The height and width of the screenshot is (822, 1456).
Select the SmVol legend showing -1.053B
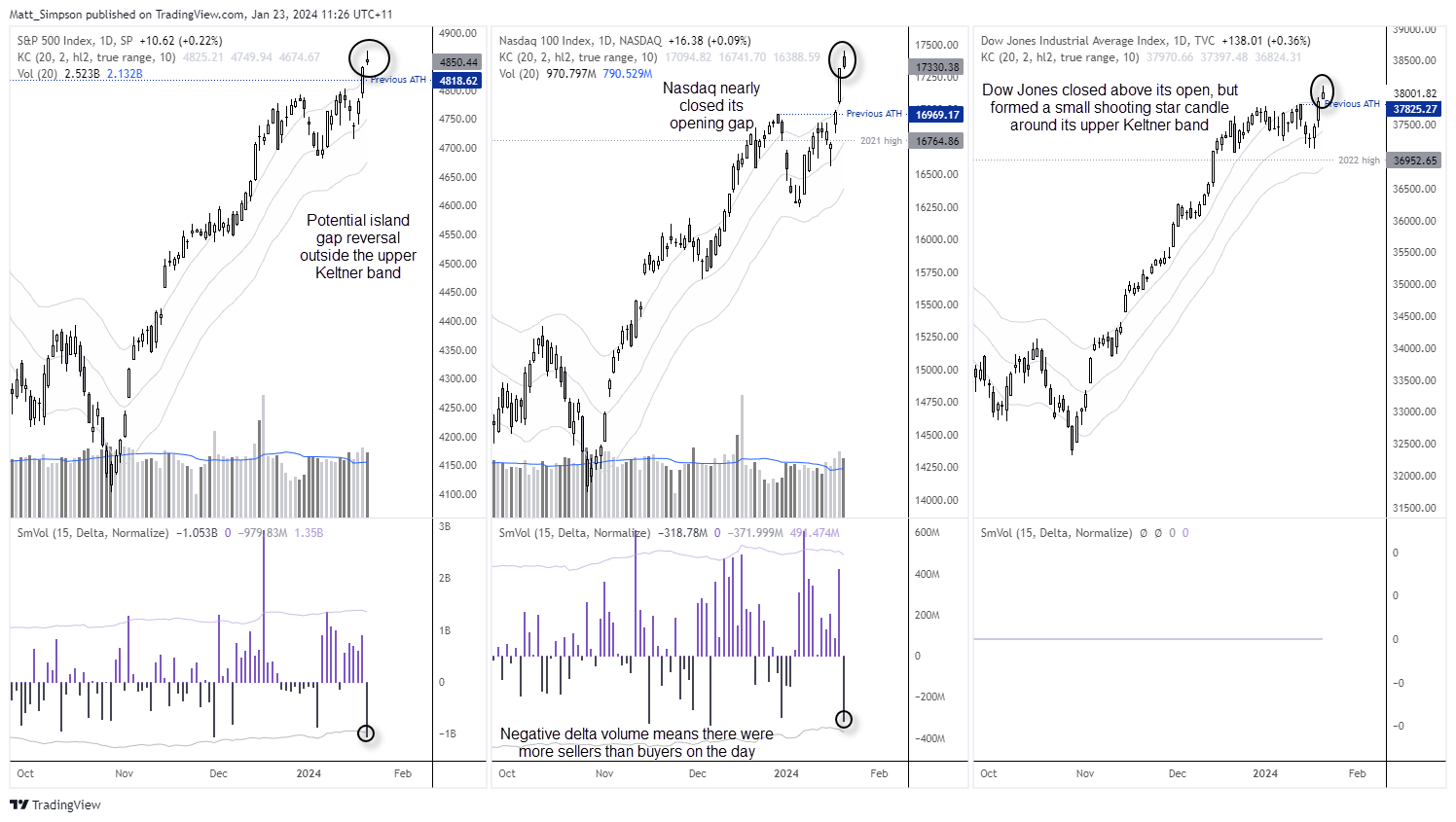[170, 533]
